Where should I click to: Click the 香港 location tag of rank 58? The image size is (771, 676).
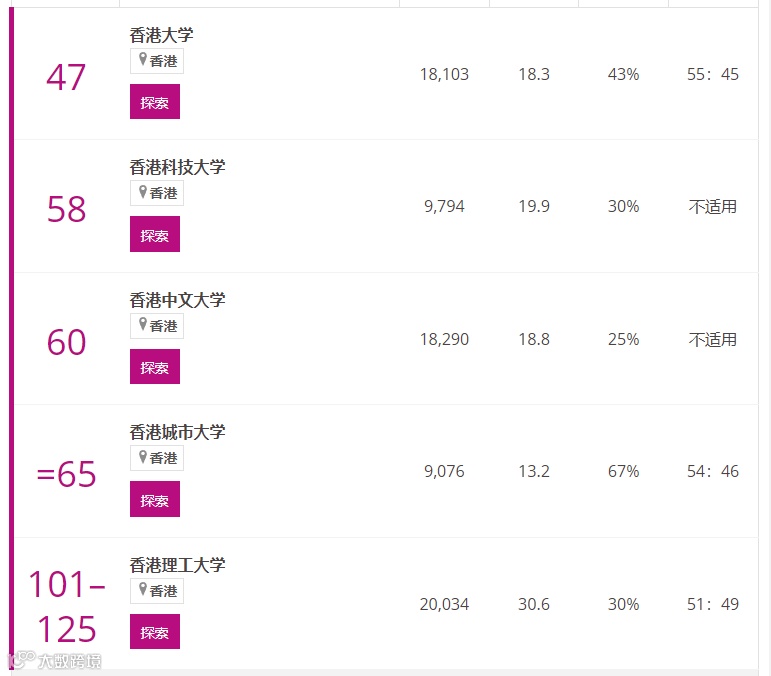tap(157, 193)
